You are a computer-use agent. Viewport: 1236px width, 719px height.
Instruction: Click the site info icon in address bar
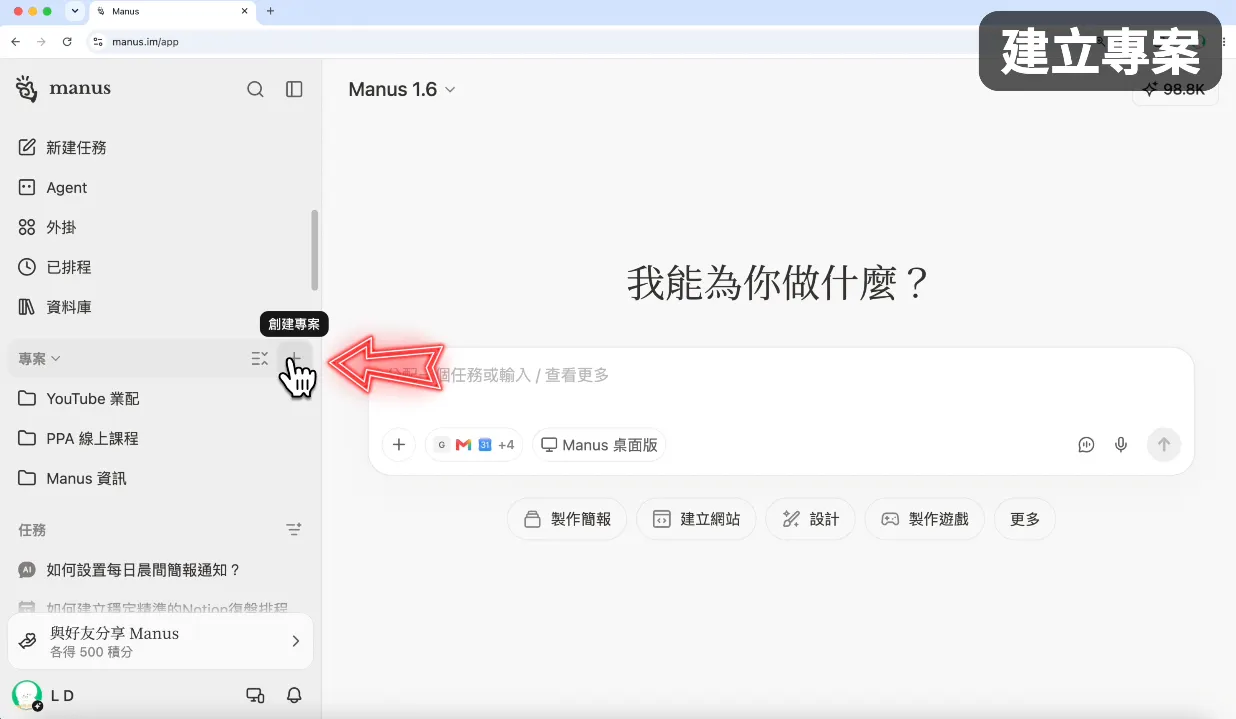click(x=98, y=42)
